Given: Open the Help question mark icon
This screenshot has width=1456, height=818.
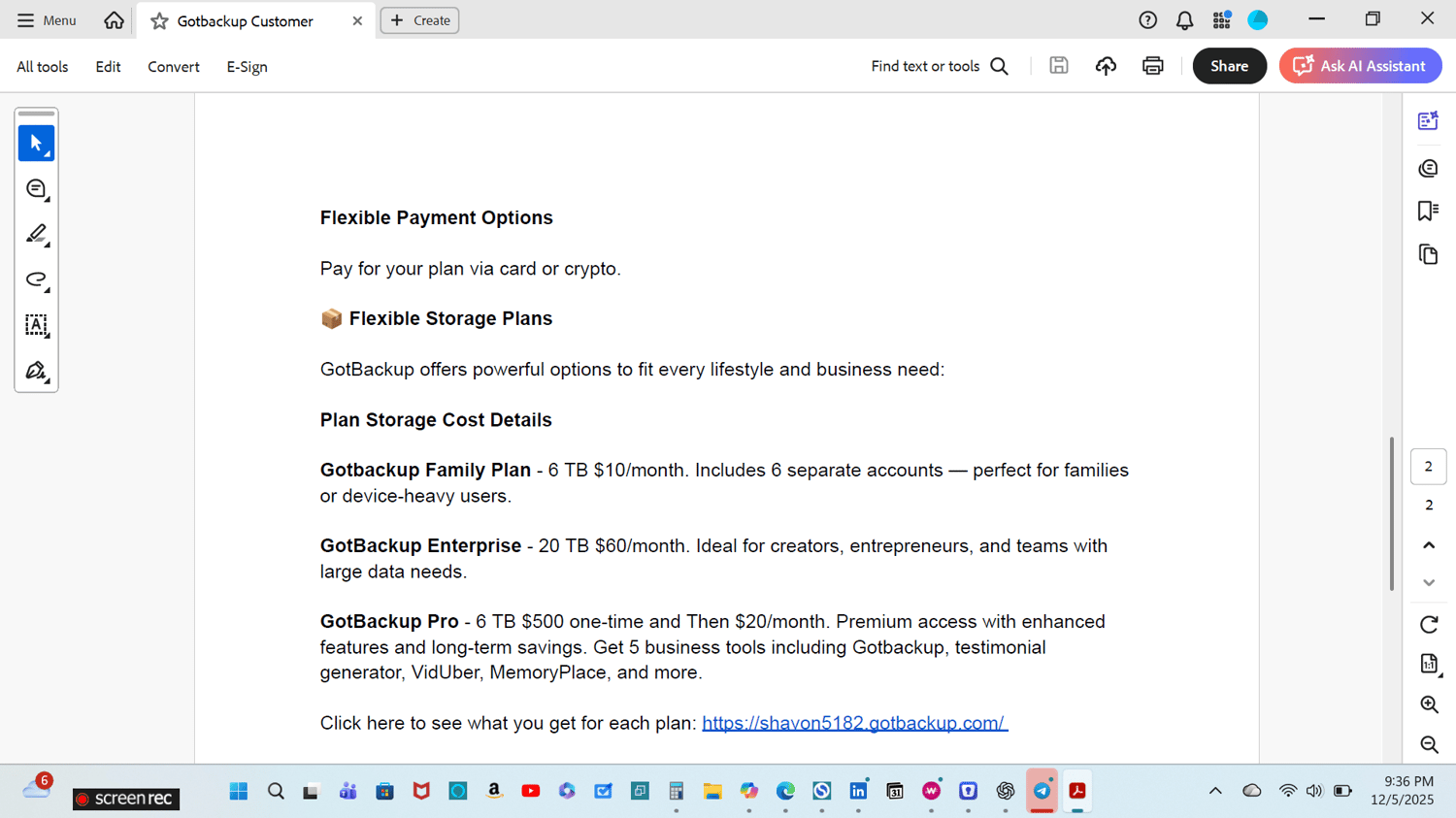Looking at the screenshot, I should (x=1147, y=20).
